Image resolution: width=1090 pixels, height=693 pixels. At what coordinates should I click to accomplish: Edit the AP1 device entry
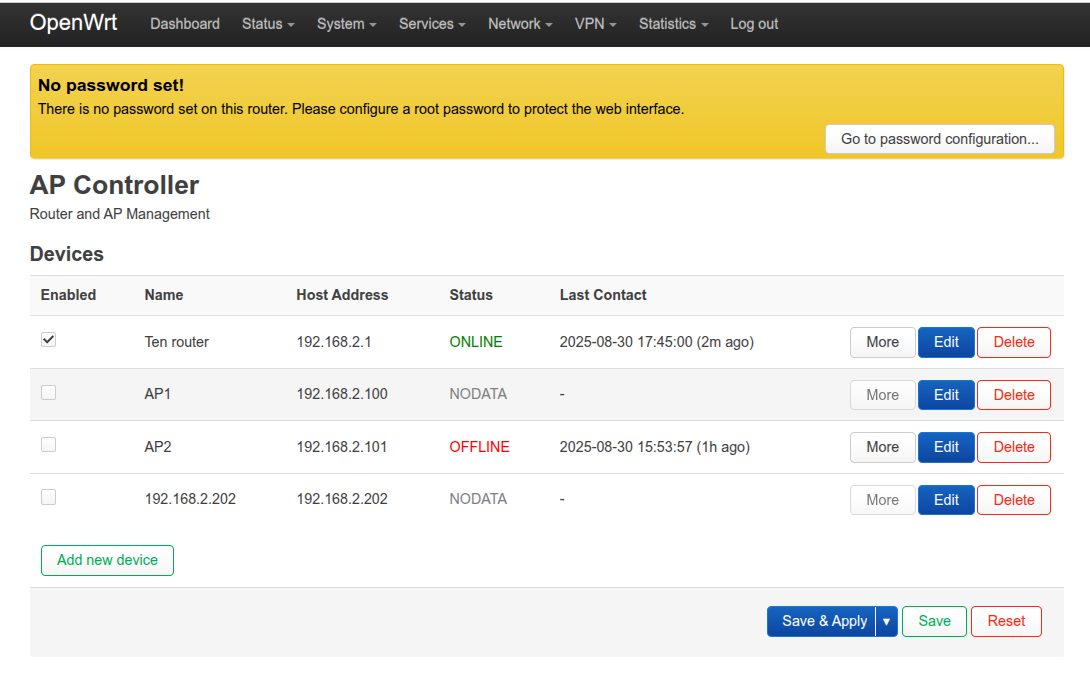tap(946, 395)
